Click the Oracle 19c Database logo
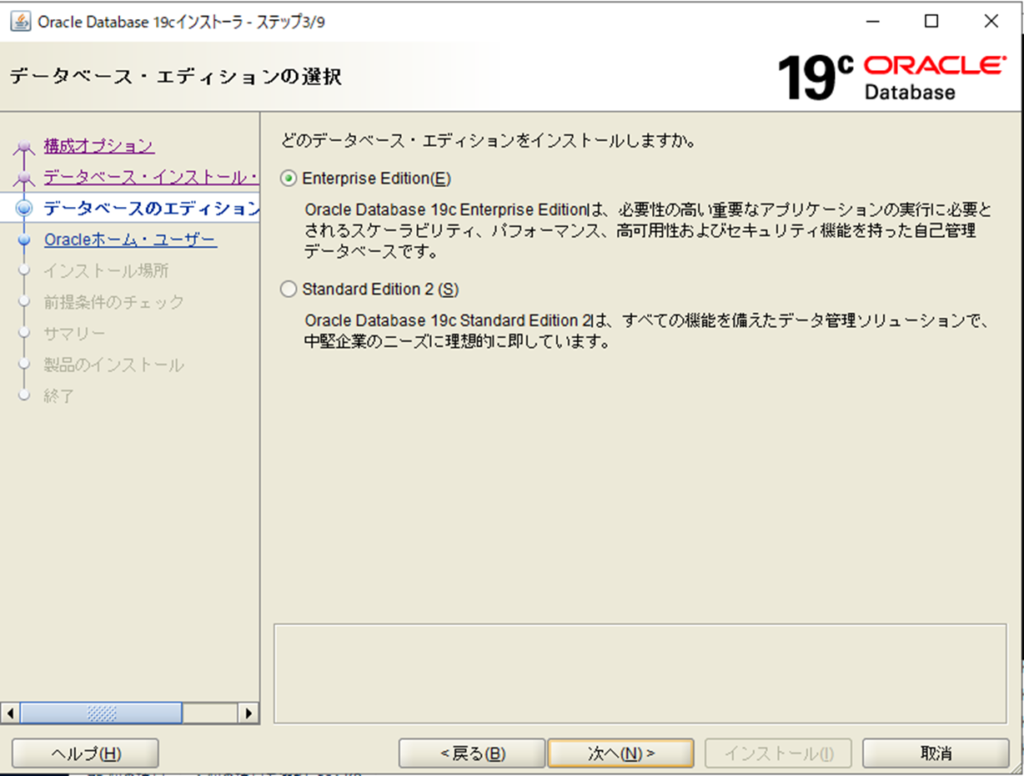This screenshot has height=776, width=1024. tap(891, 77)
